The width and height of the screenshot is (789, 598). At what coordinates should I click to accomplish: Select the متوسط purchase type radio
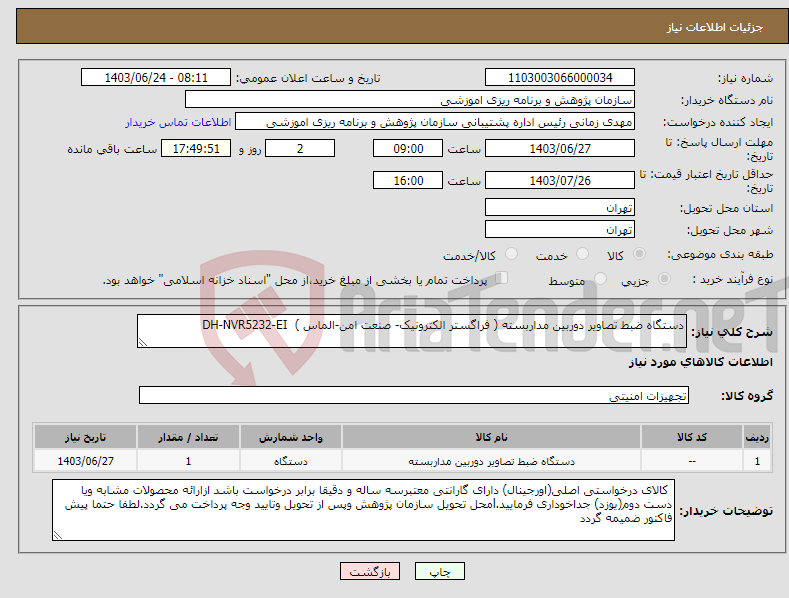click(x=600, y=279)
